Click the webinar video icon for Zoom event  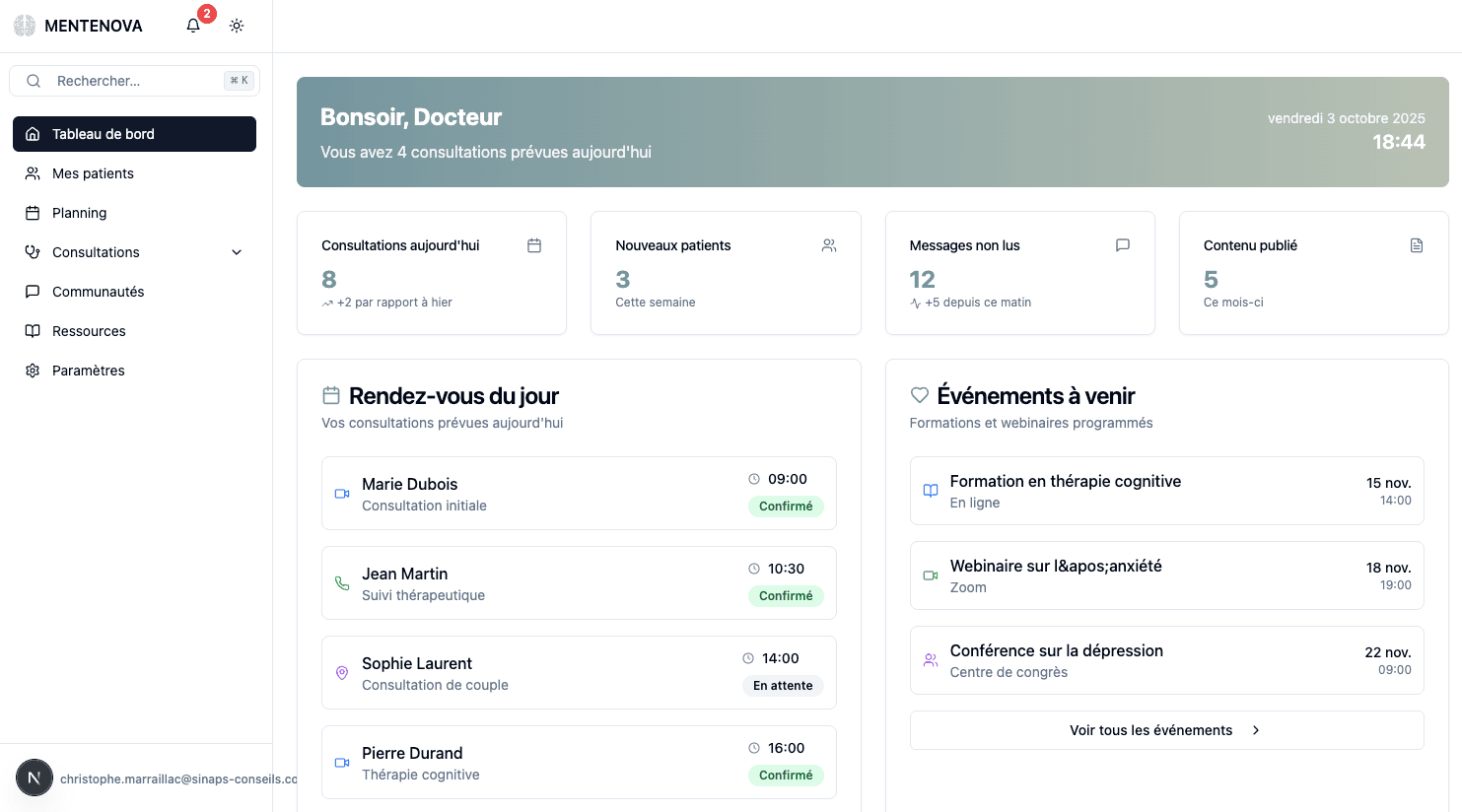929,575
